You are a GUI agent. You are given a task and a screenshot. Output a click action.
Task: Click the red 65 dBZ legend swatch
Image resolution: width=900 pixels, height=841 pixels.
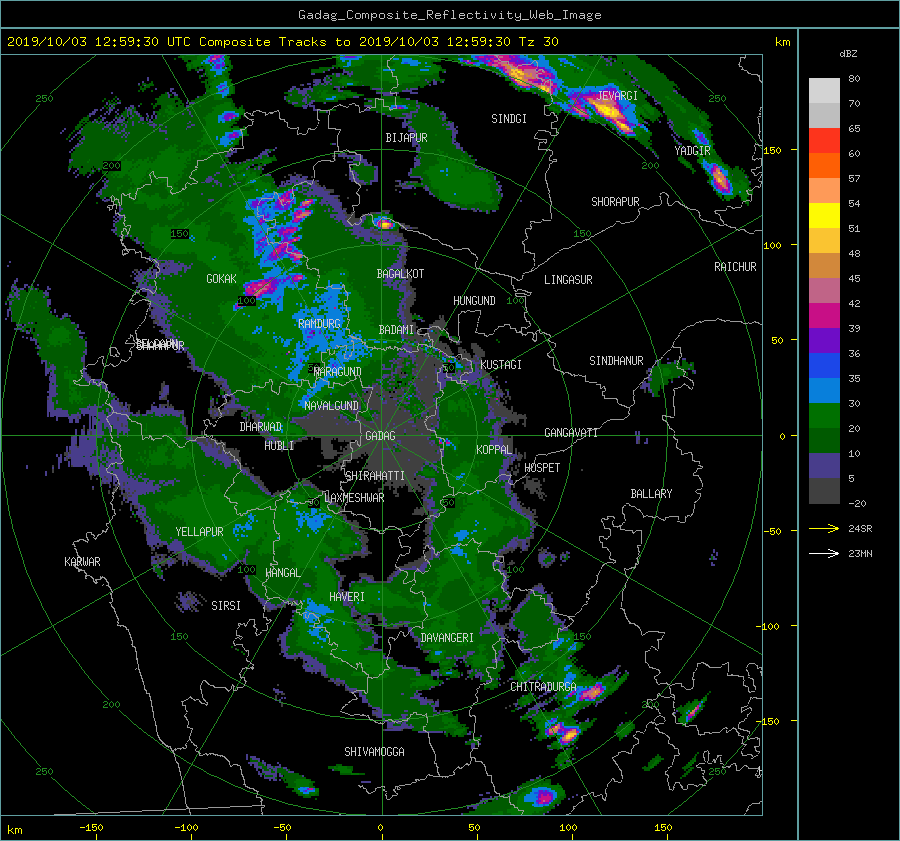point(824,140)
